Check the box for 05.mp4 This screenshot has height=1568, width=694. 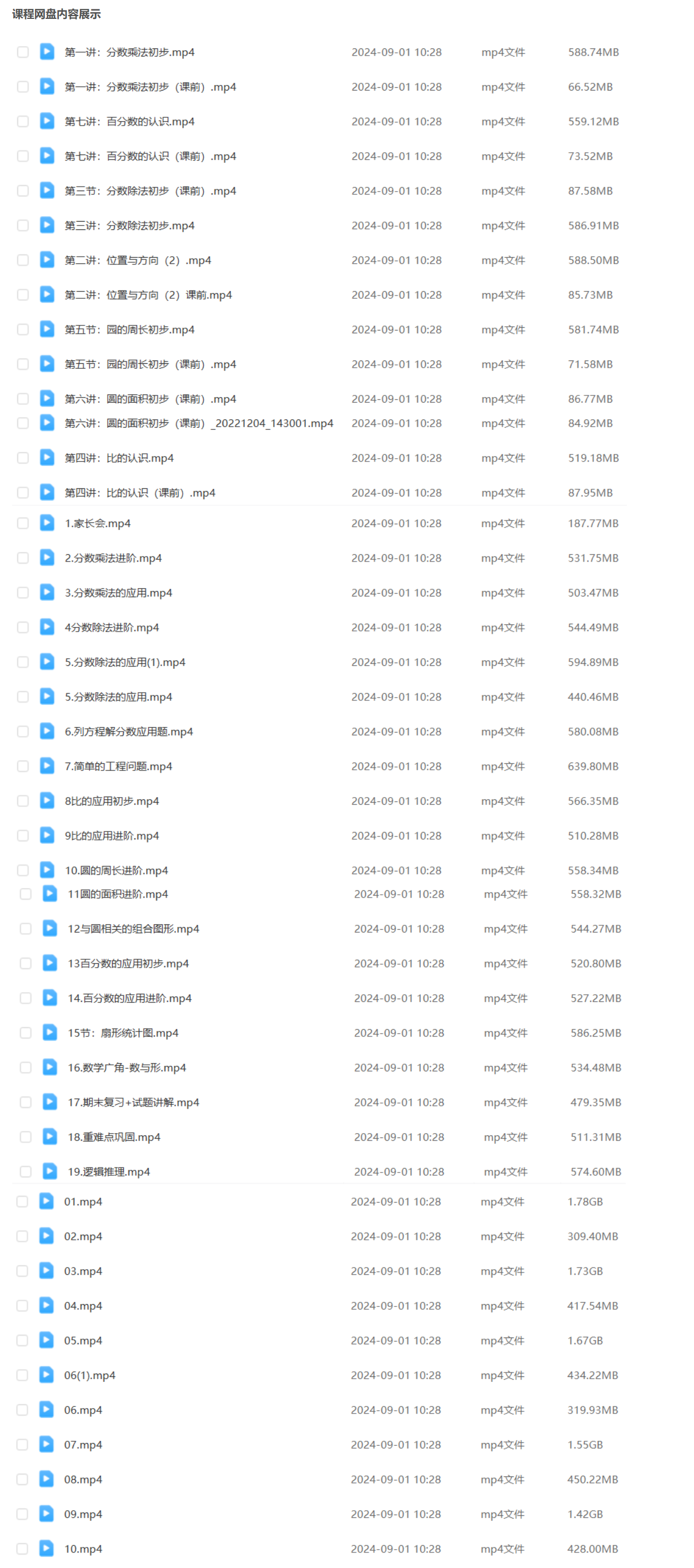tap(23, 1340)
